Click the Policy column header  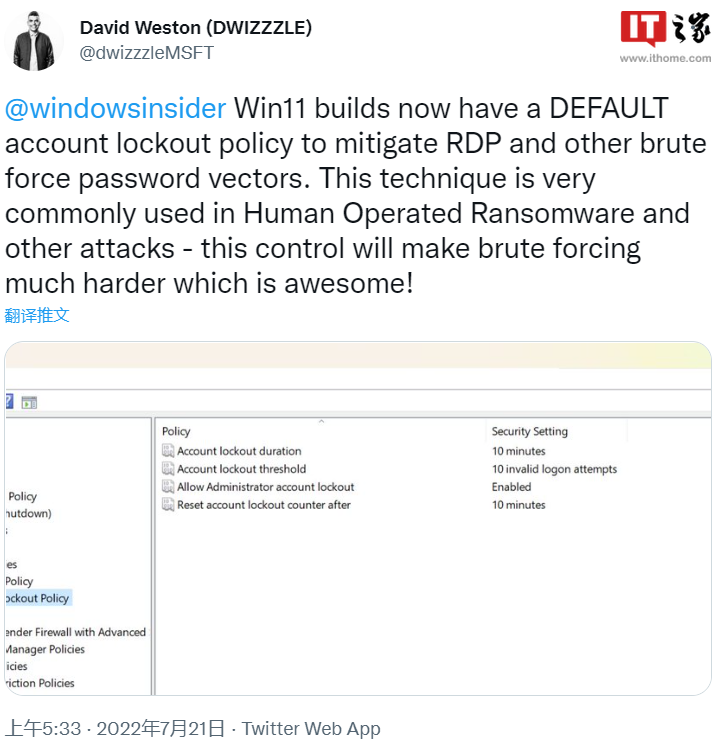pyautogui.click(x=176, y=431)
